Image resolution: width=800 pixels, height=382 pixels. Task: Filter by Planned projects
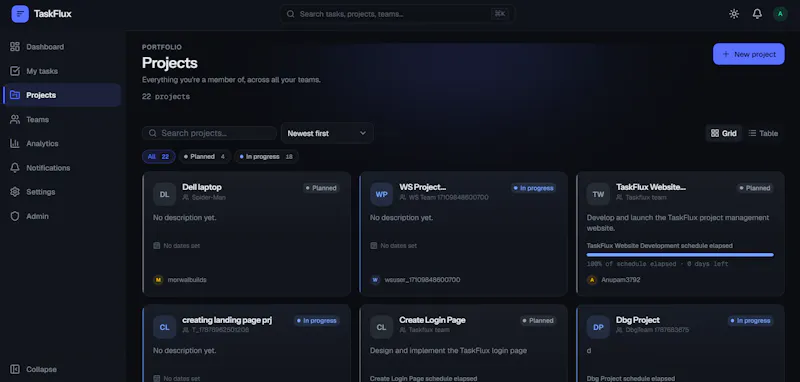pyautogui.click(x=205, y=157)
